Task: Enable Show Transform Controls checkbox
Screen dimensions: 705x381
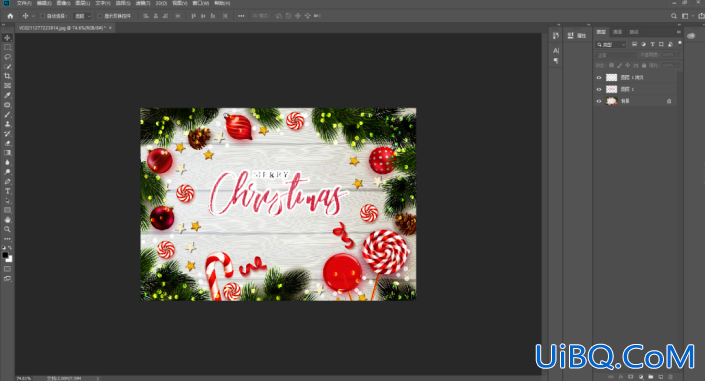Action: [100, 16]
